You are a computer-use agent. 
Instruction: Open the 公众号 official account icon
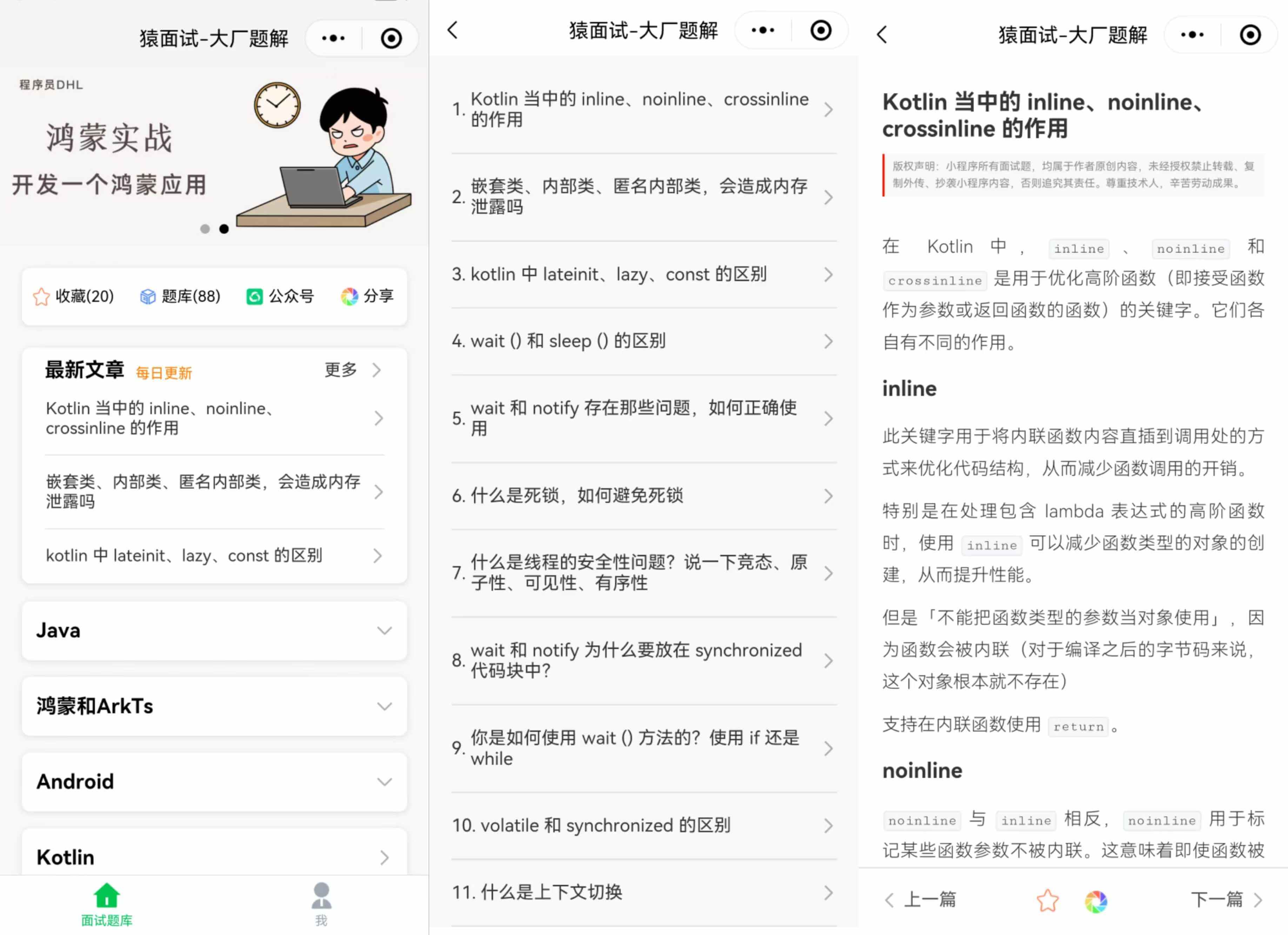click(x=279, y=296)
